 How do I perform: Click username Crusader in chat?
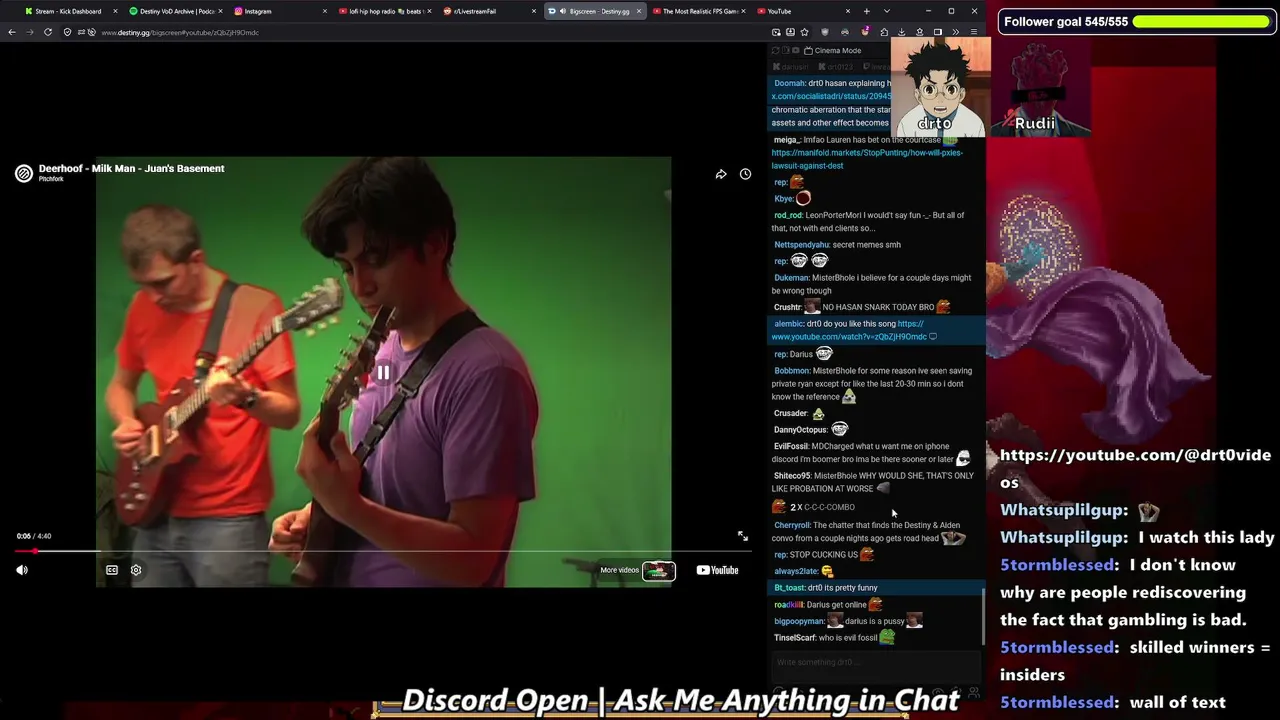(x=790, y=413)
